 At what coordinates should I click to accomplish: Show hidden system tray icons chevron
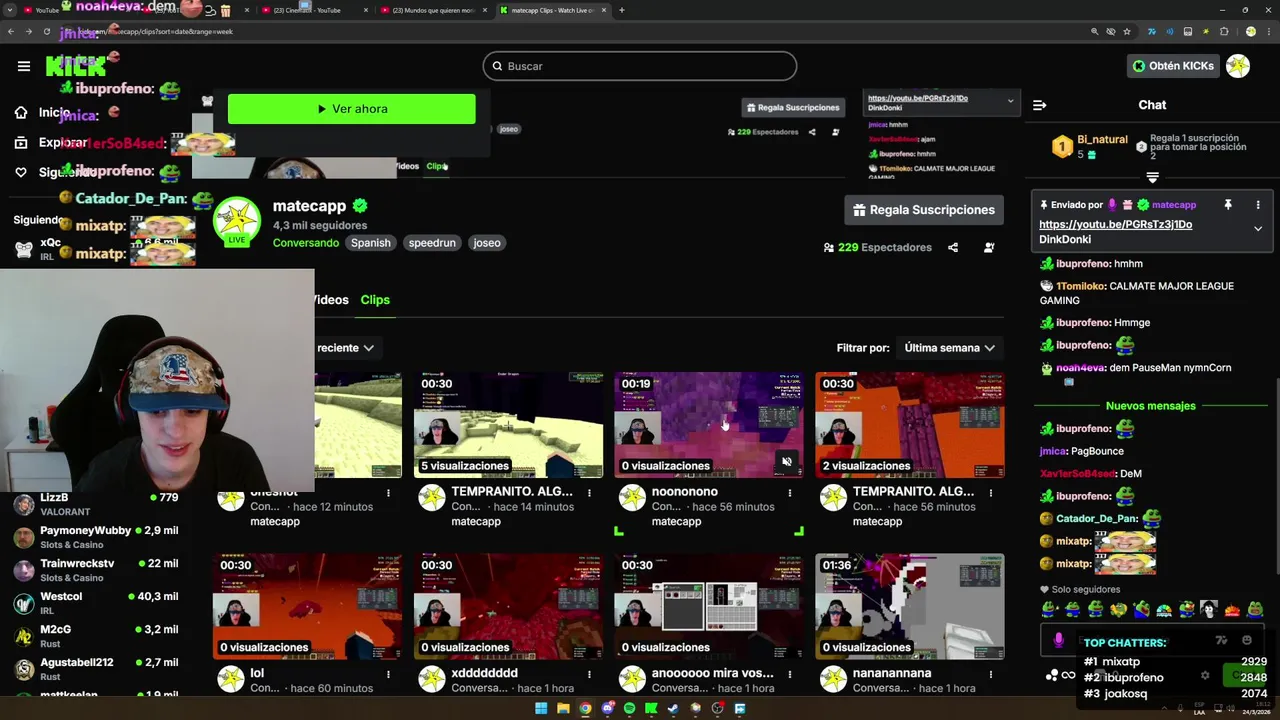pos(1165,709)
